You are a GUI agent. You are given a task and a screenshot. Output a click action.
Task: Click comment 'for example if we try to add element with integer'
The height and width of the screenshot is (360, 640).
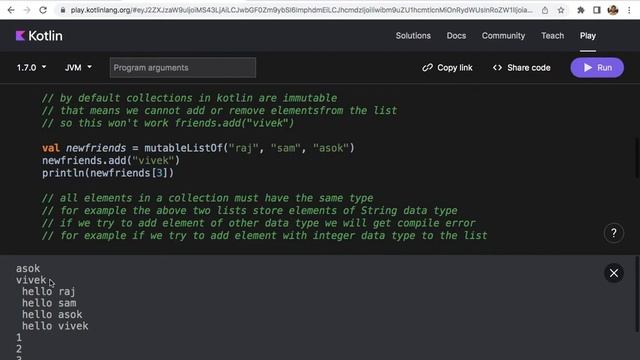pos(264,236)
